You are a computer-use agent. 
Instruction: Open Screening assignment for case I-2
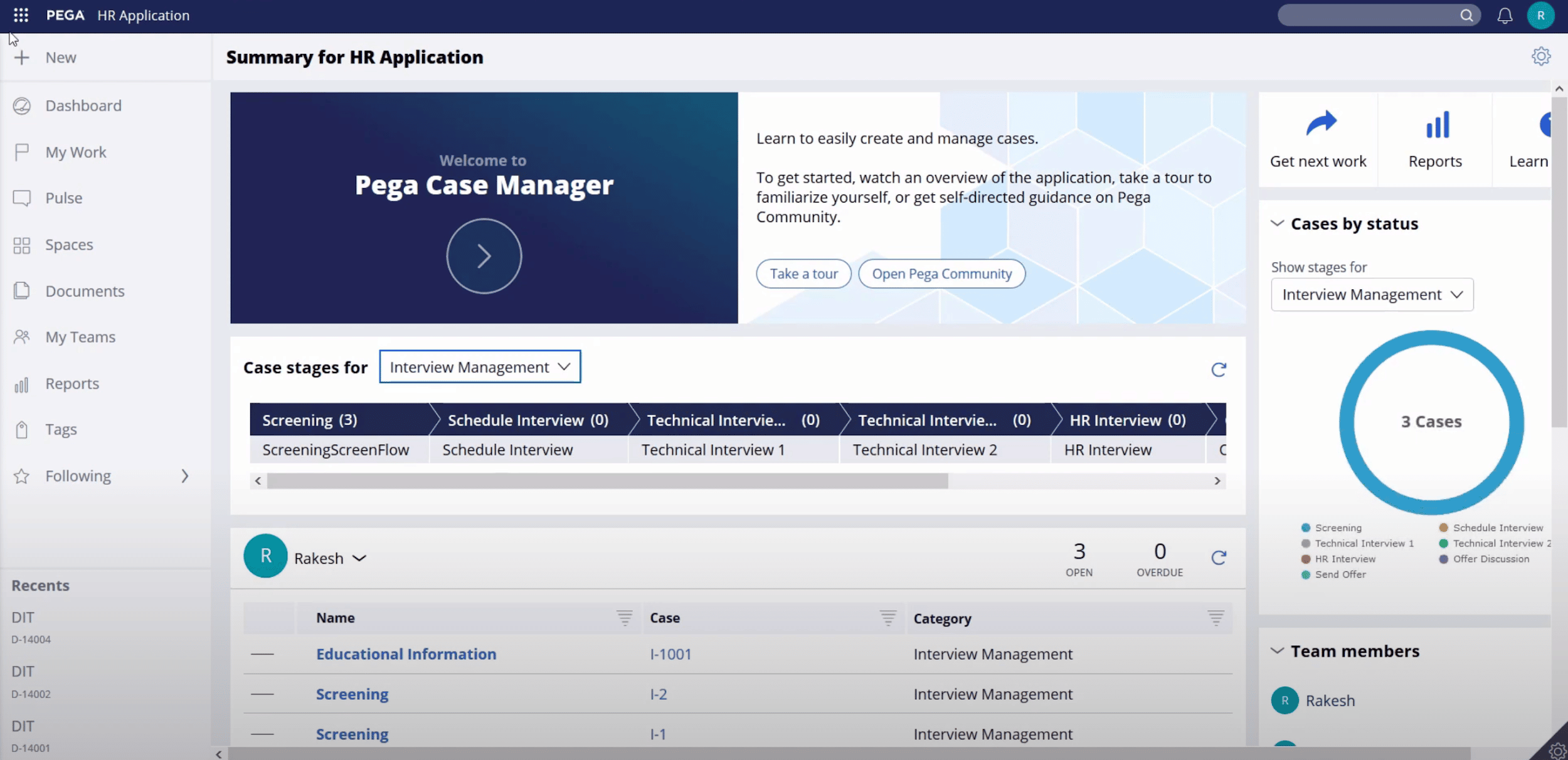pos(352,694)
